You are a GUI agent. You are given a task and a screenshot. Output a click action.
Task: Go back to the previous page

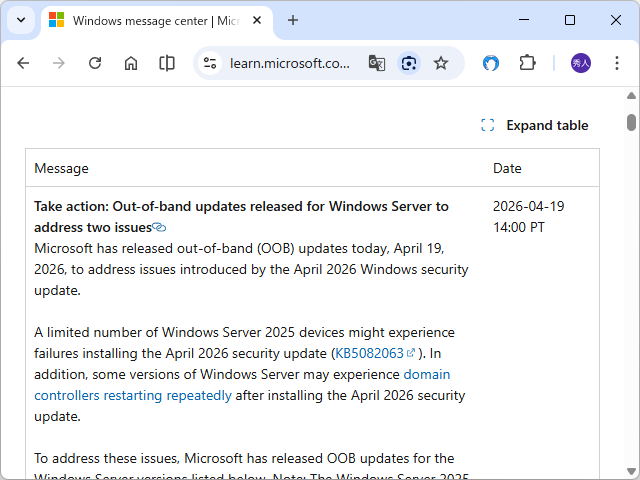(x=23, y=63)
